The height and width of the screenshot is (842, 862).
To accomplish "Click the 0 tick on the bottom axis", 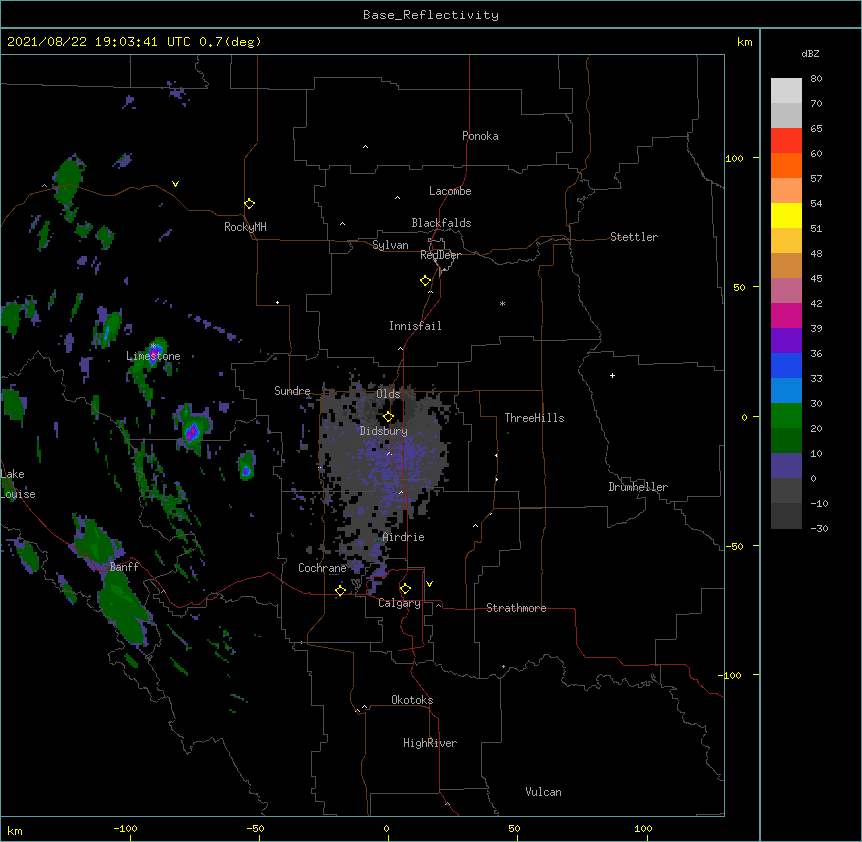I will pos(386,828).
